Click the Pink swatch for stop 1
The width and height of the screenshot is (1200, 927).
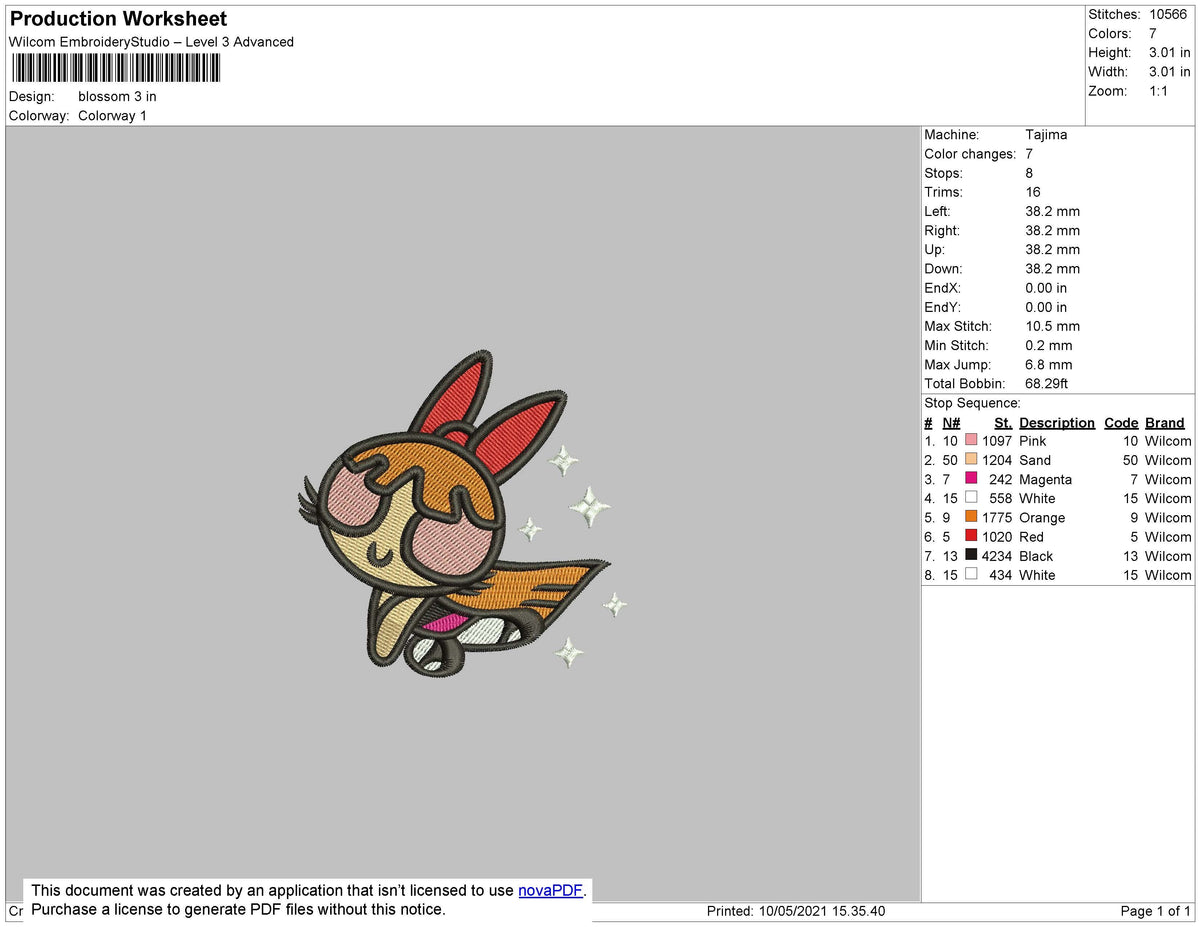pyautogui.click(x=970, y=440)
